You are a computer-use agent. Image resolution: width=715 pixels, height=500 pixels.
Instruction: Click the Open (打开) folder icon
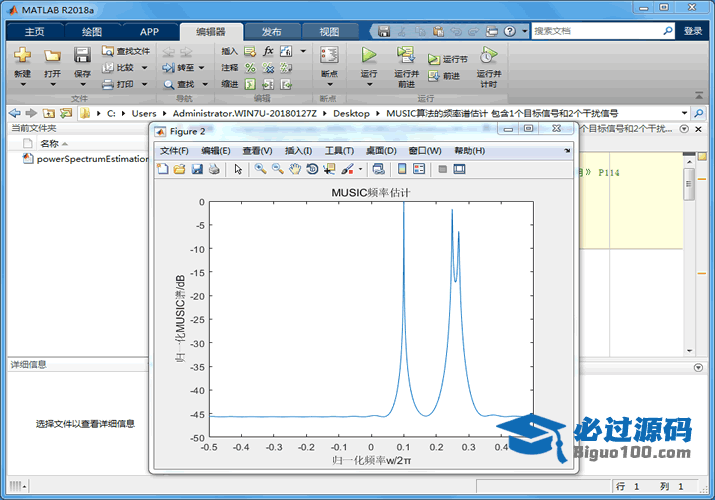(x=52, y=56)
